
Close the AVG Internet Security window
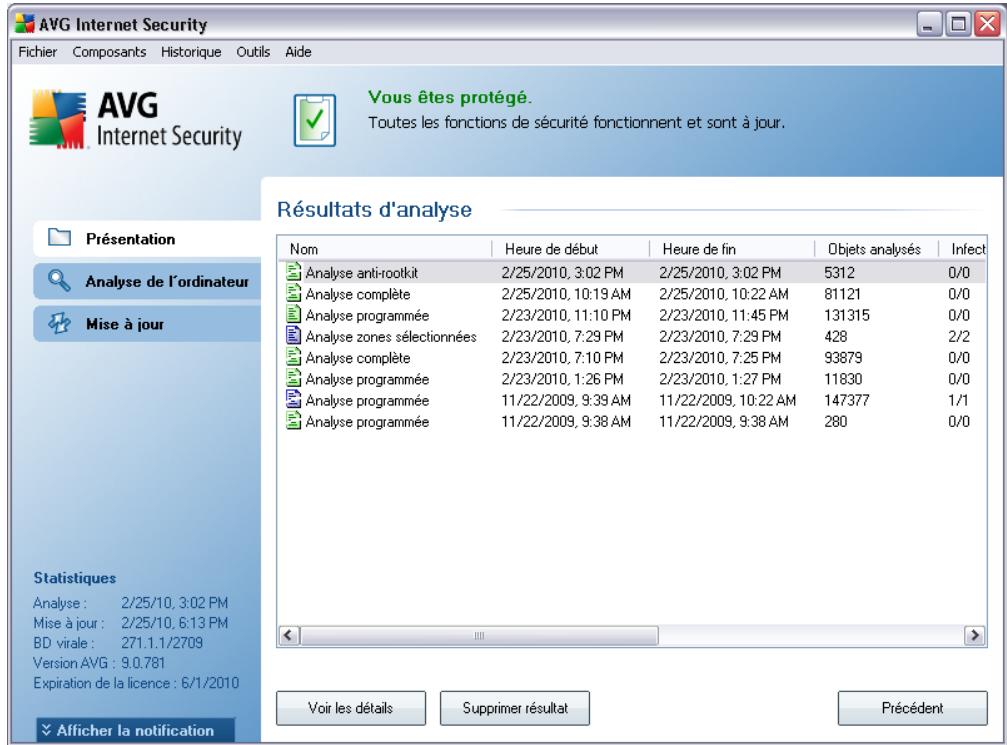tap(986, 25)
